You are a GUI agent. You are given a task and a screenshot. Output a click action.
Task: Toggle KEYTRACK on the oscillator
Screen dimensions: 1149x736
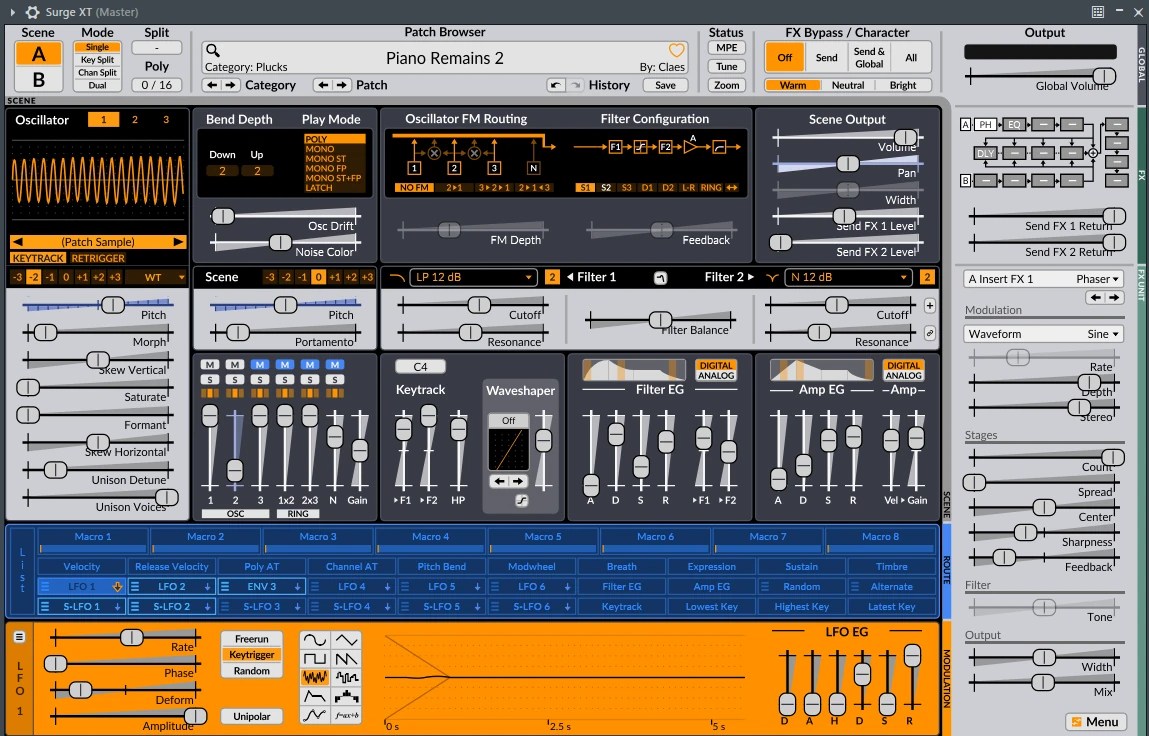tap(38, 258)
